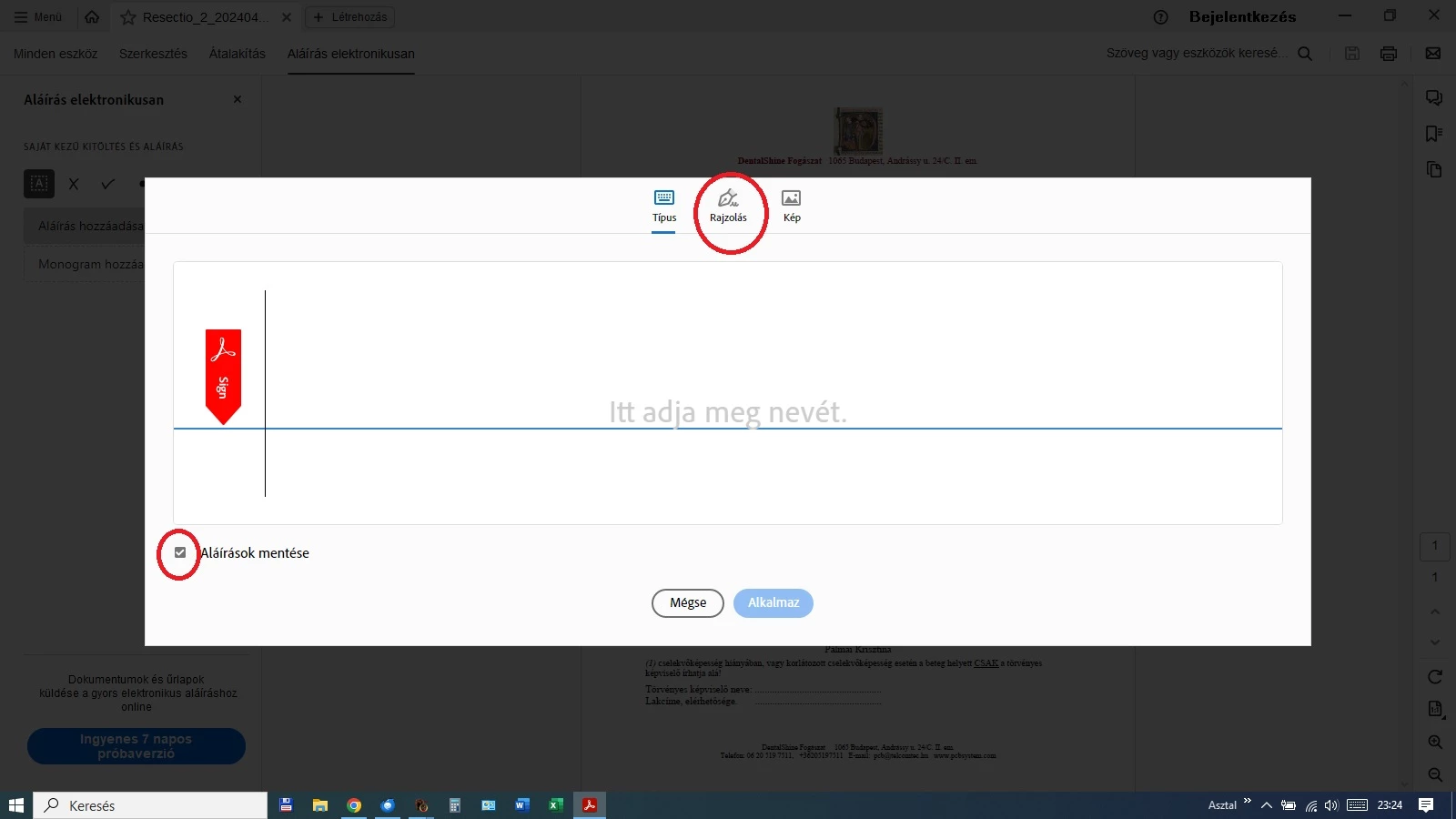Star the Resectio_2 document tab
1456x819 pixels.
coord(128,17)
